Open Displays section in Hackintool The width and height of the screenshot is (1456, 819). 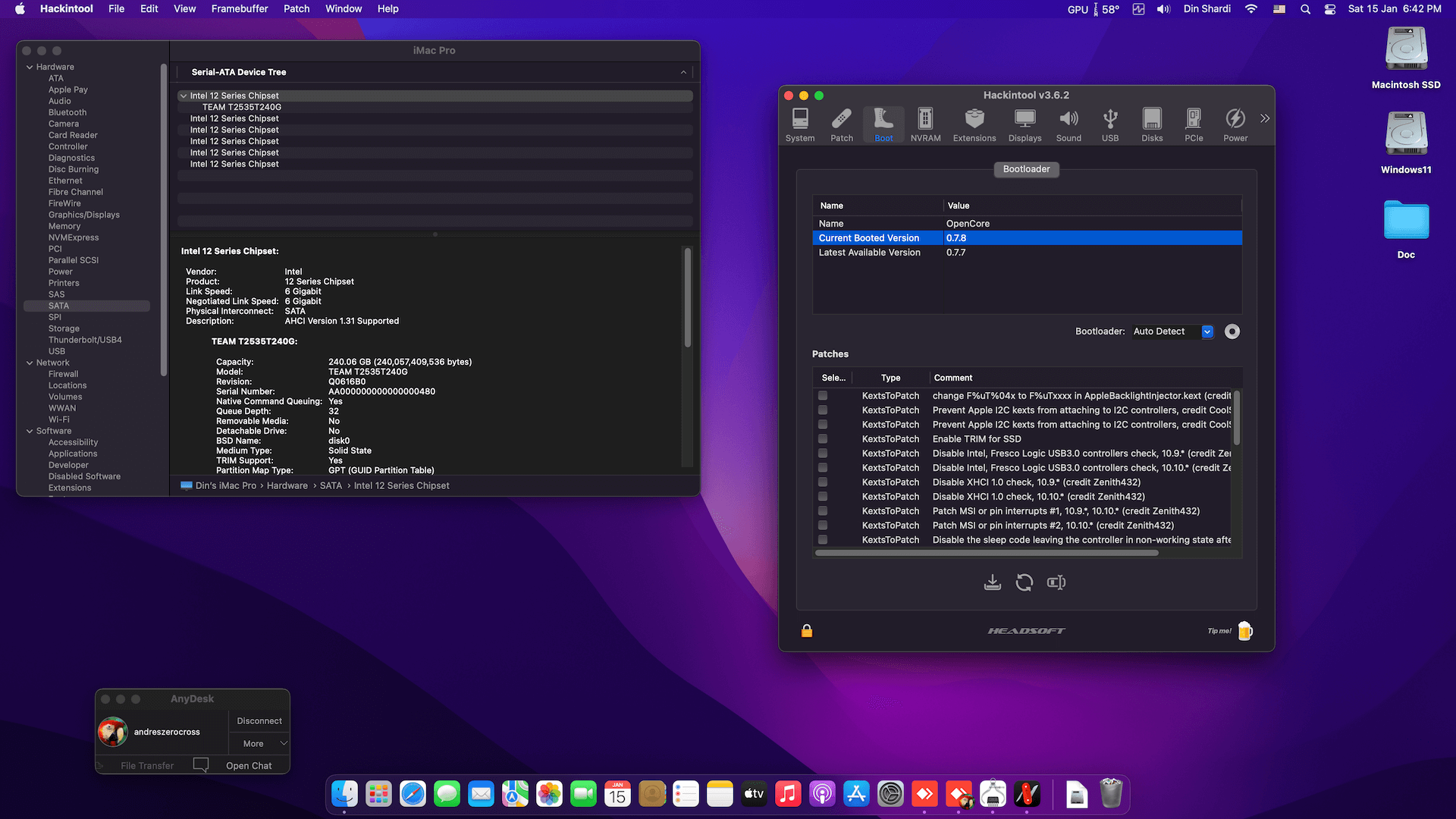[1025, 125]
